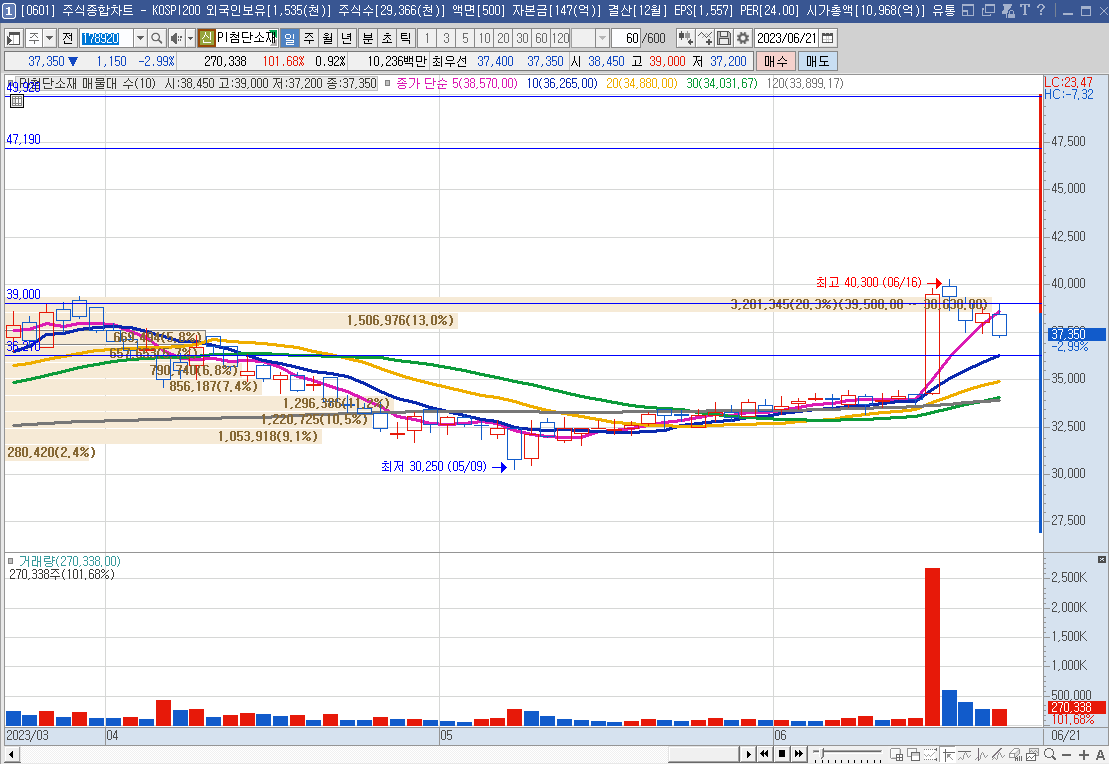Expand the sound options dropdown arrow
The height and width of the screenshot is (764, 1109).
pyautogui.click(x=190, y=38)
